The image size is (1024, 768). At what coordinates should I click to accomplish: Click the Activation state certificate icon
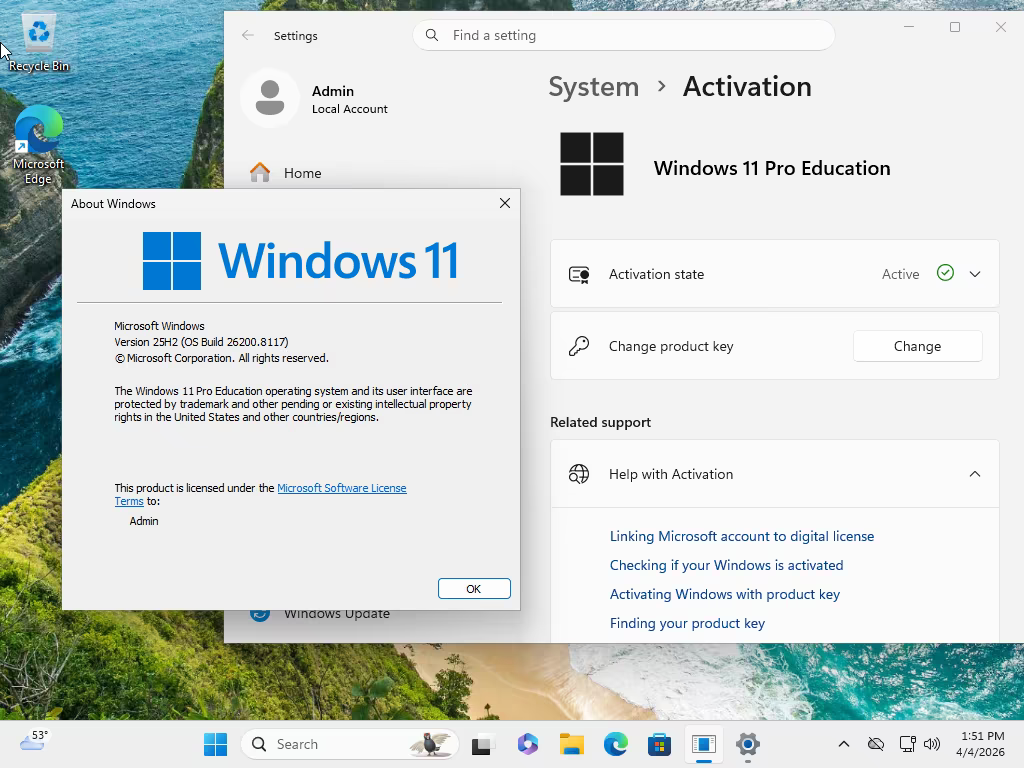pyautogui.click(x=579, y=274)
